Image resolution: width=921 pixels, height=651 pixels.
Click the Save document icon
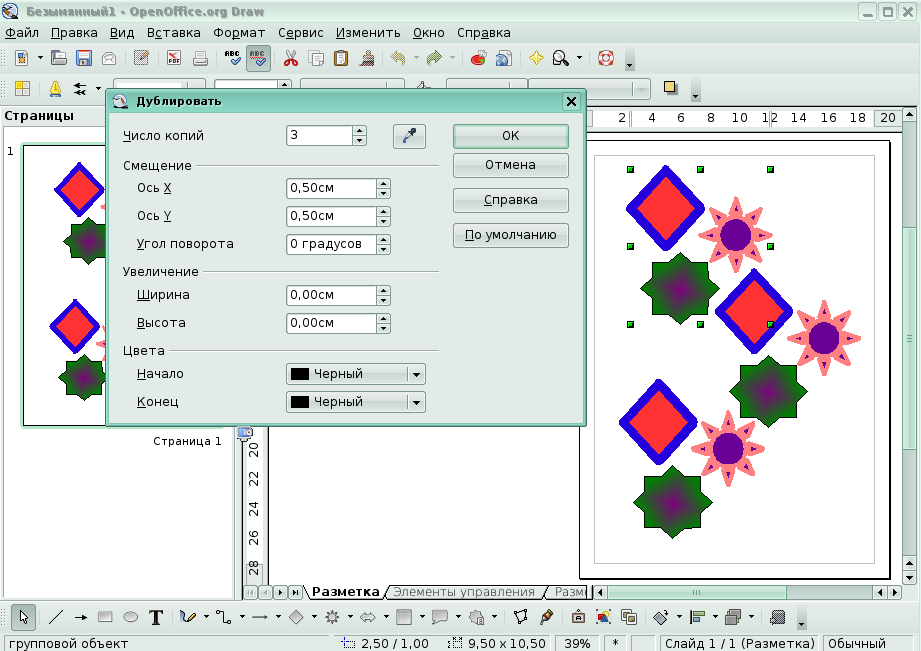[x=84, y=58]
